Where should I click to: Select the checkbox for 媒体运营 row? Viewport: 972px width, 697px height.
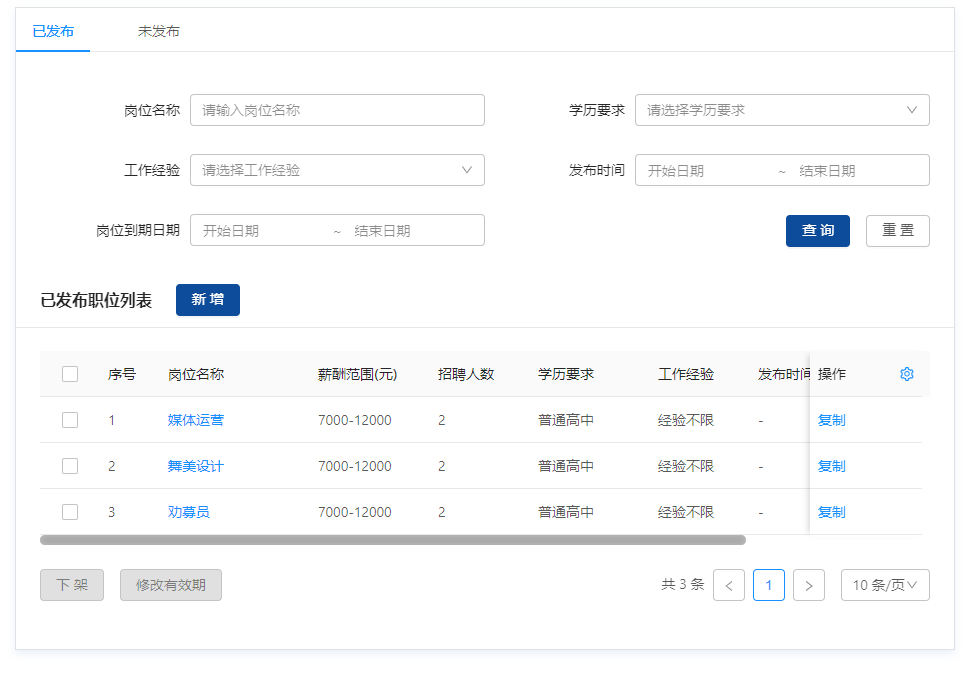click(70, 420)
